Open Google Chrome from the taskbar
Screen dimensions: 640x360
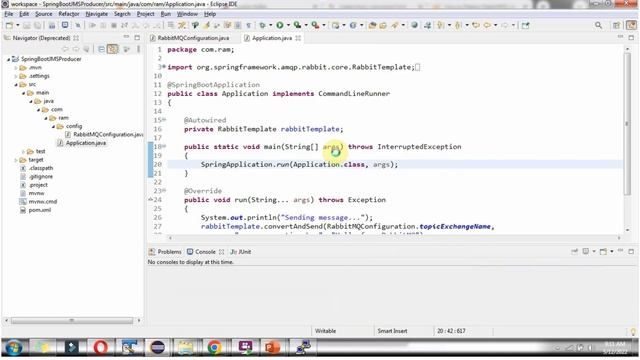click(214, 348)
